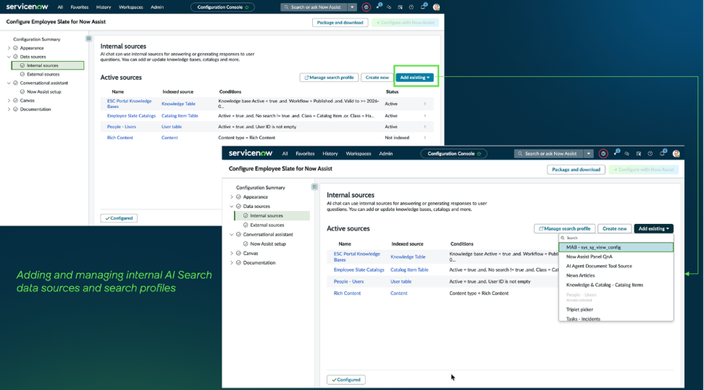This screenshot has width=704, height=390.
Task: Open chat bubbles icon in back window header
Action: [389, 7]
